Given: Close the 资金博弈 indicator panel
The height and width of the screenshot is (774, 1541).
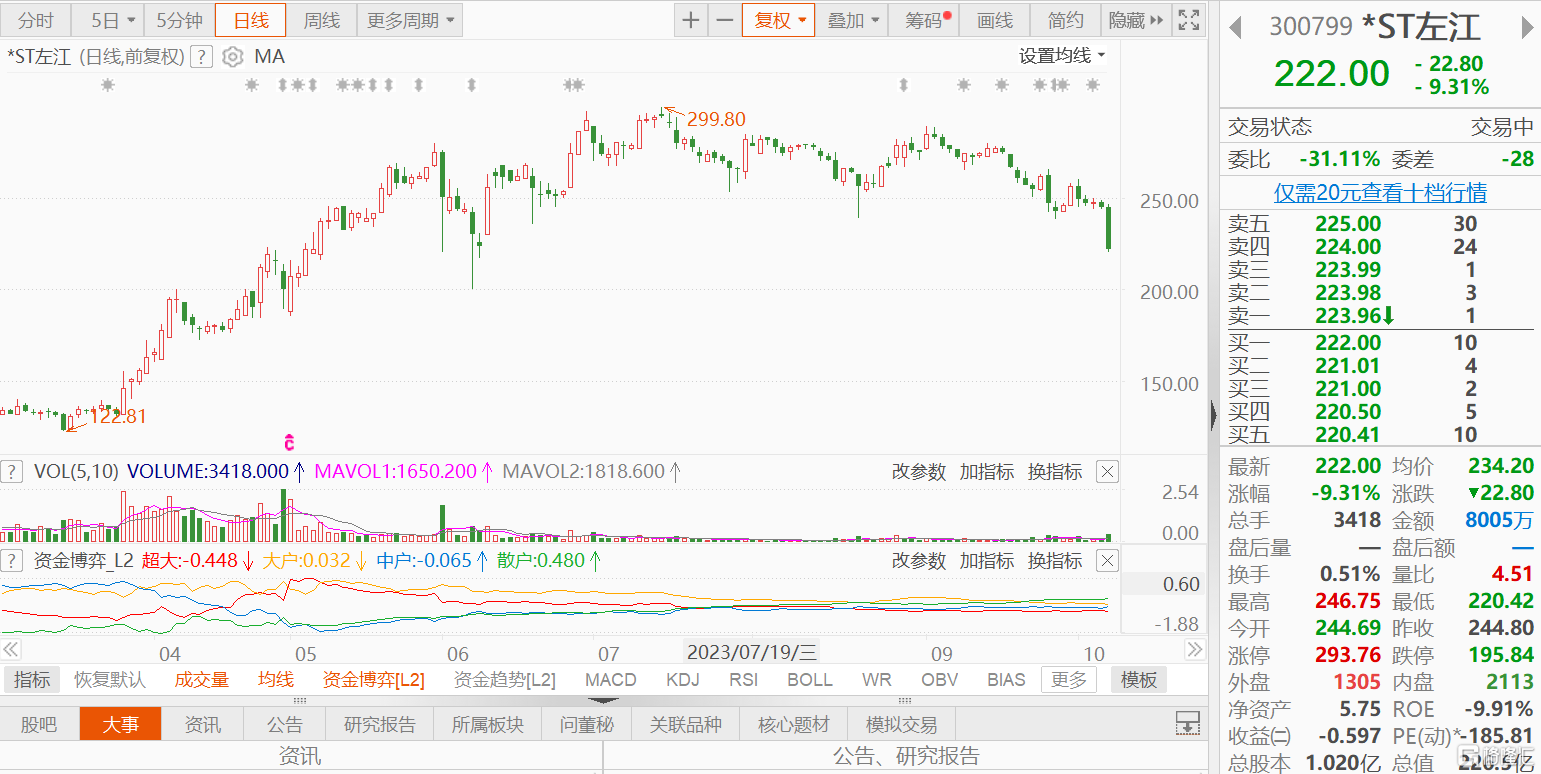Looking at the screenshot, I should point(1107,561).
